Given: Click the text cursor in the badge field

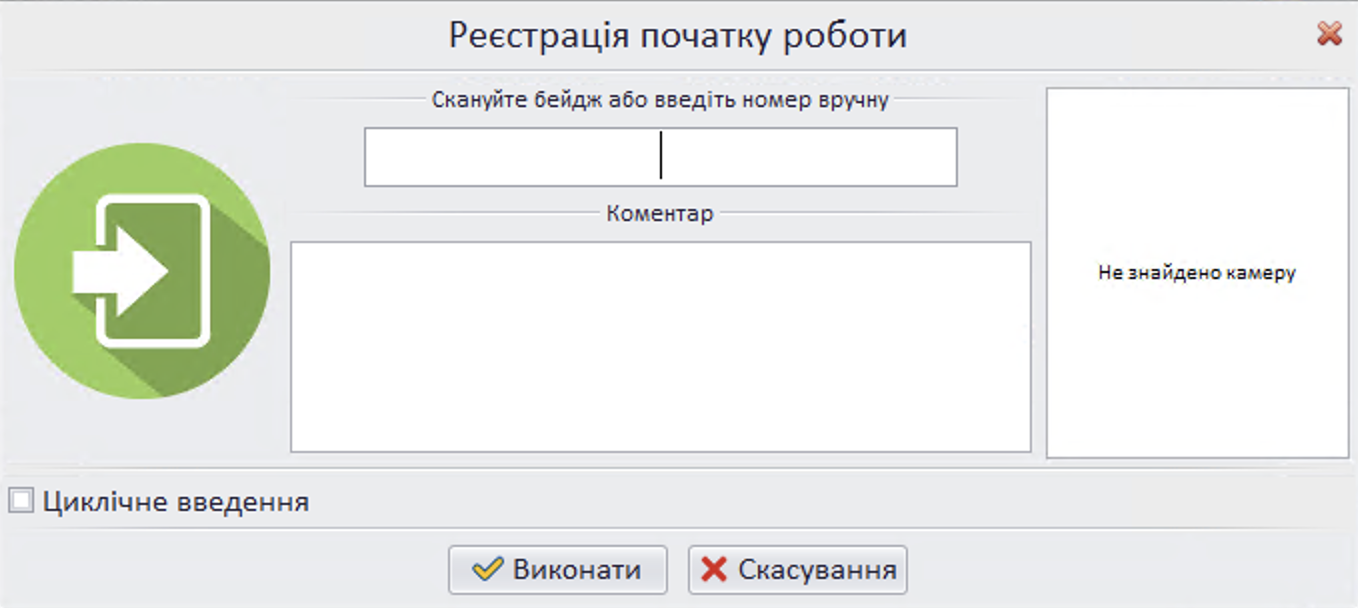Looking at the screenshot, I should click(661, 157).
